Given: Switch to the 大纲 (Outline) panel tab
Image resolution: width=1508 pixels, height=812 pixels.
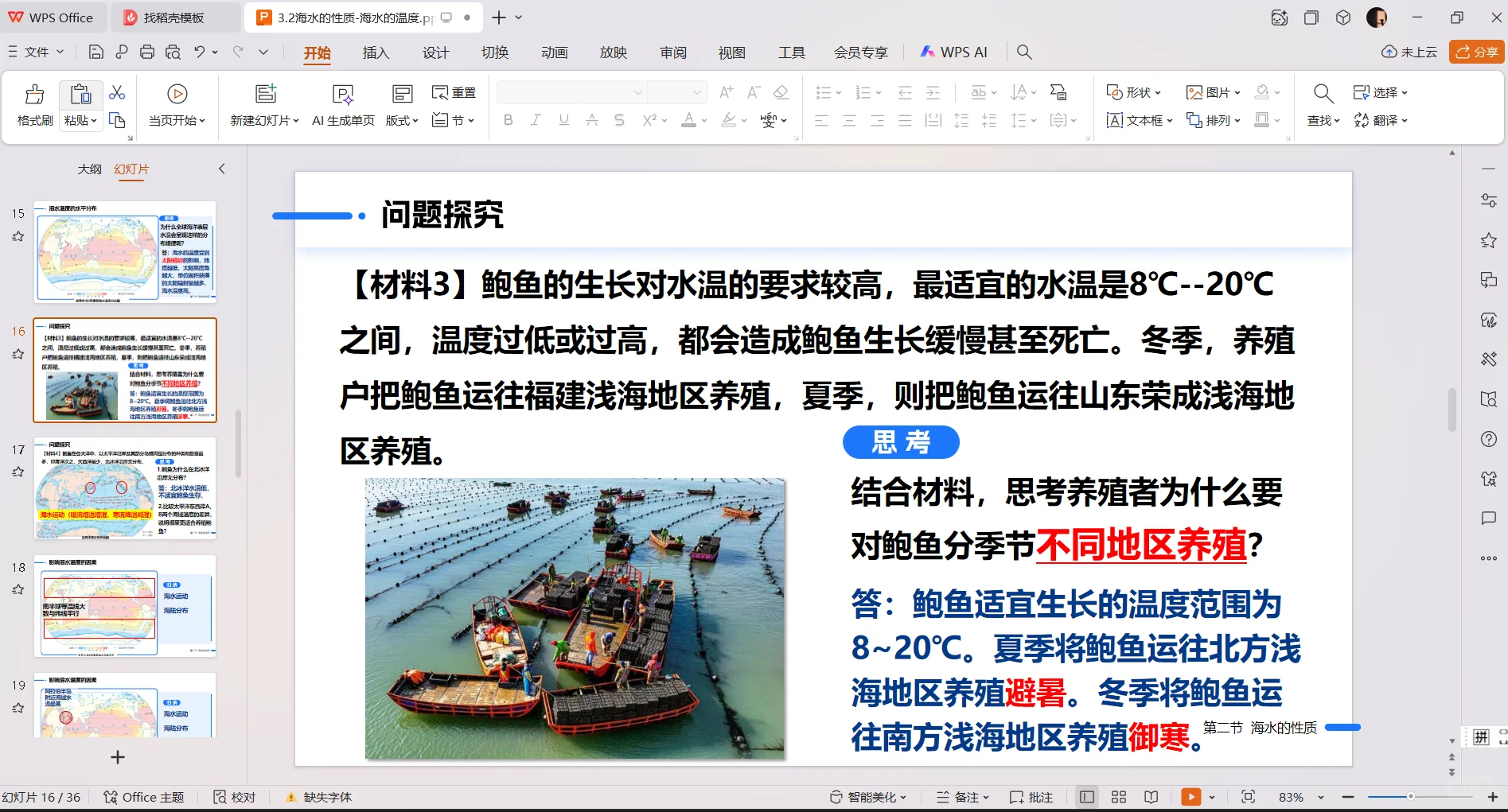Looking at the screenshot, I should (90, 169).
